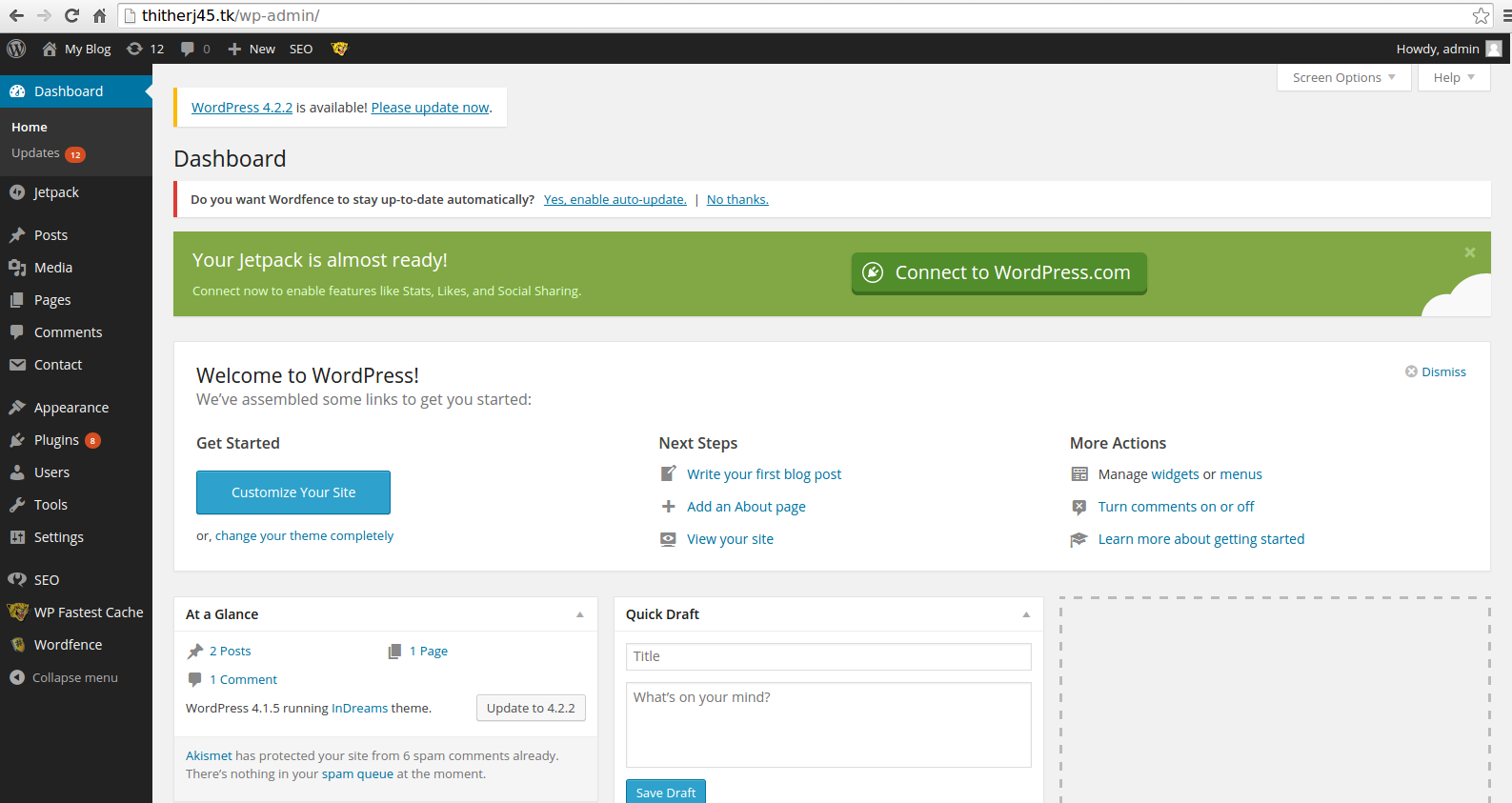This screenshot has height=803, width=1512.
Task: Click the No thanks link
Action: pyautogui.click(x=737, y=199)
